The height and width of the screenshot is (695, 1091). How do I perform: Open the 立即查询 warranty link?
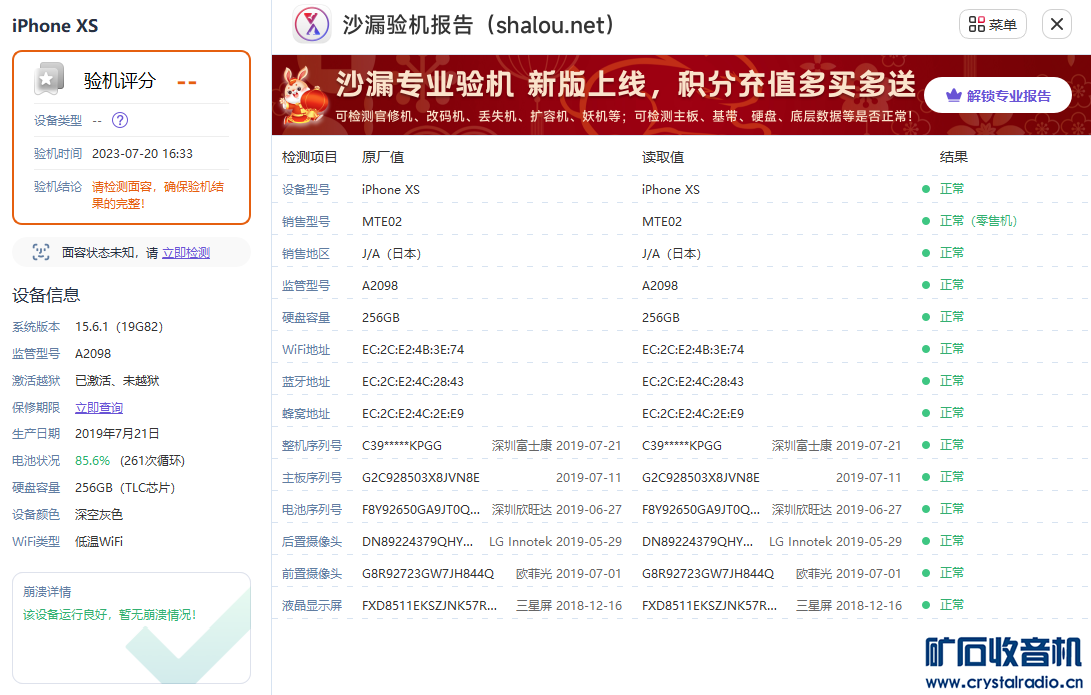99,408
